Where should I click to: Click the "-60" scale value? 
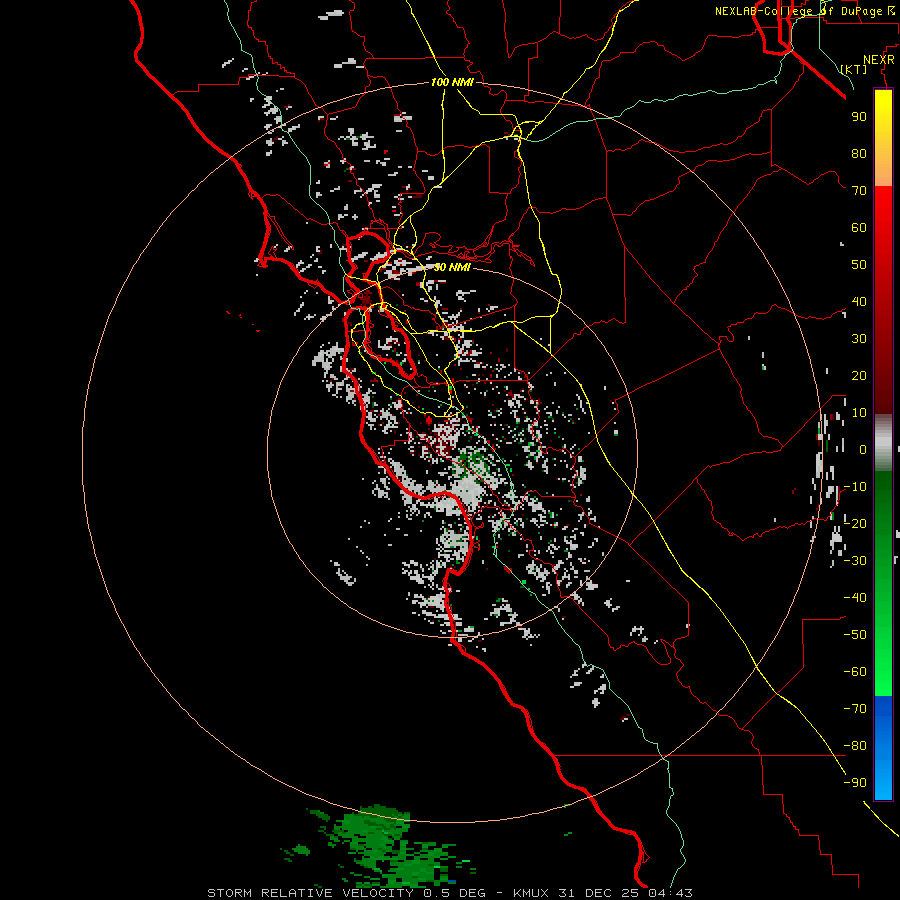point(855,672)
